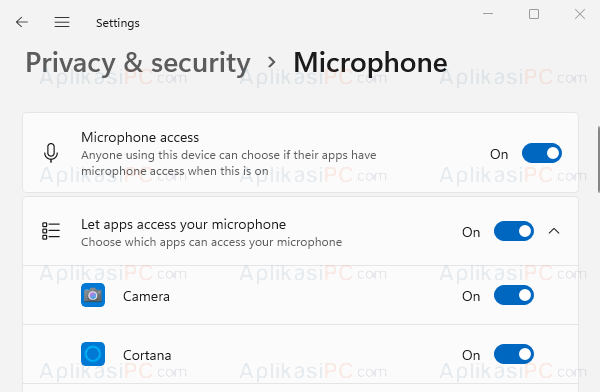Click the Camera app icon
The height and width of the screenshot is (392, 600).
pos(93,295)
